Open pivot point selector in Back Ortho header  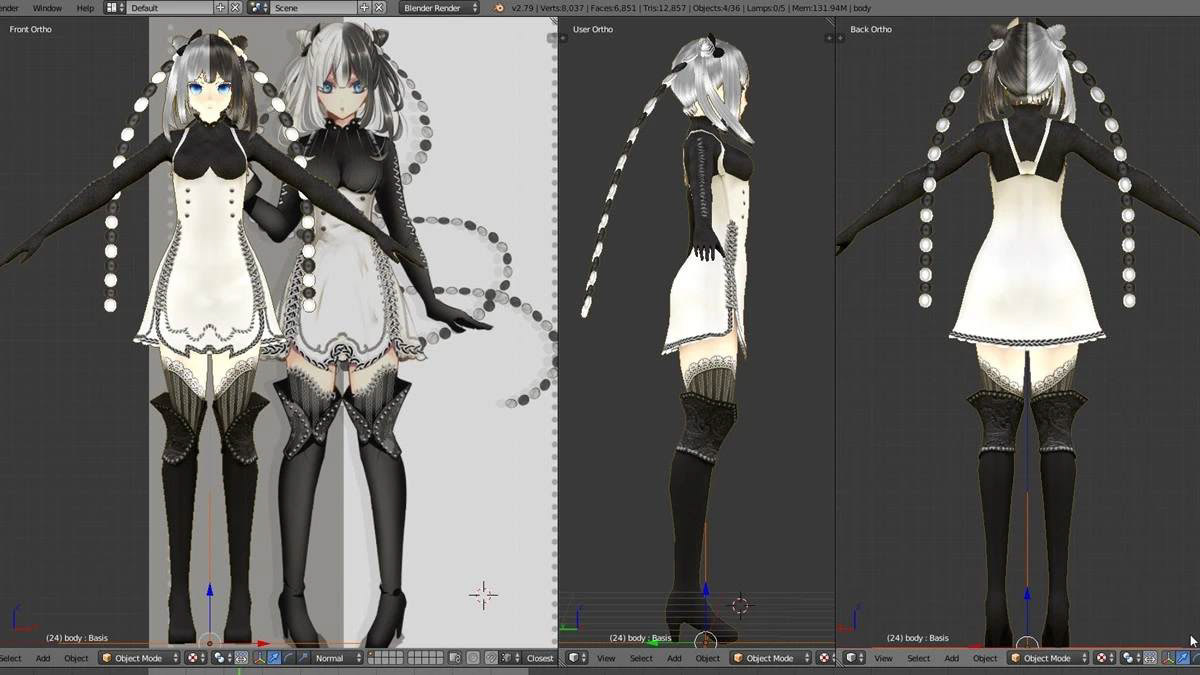click(x=1131, y=658)
